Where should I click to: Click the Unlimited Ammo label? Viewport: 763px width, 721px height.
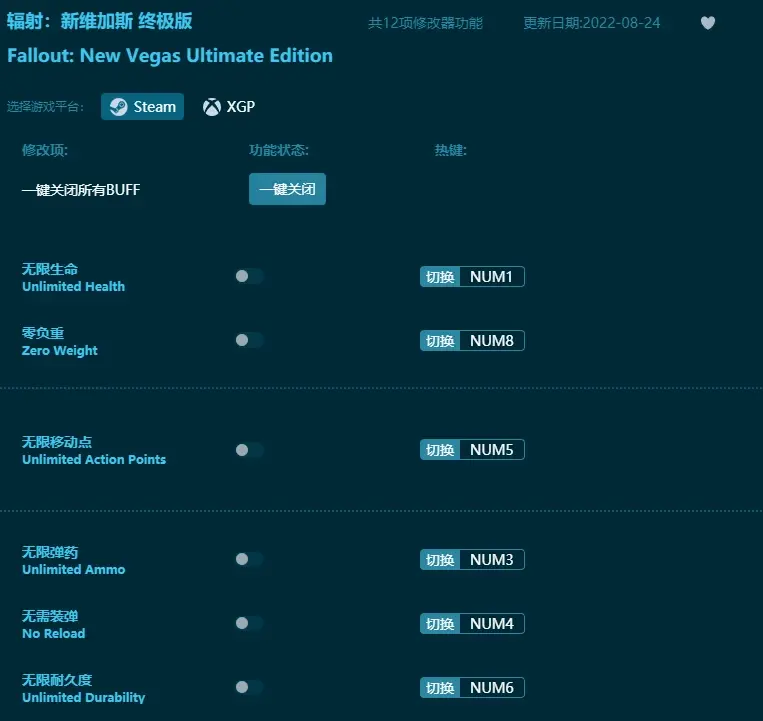[x=73, y=569]
